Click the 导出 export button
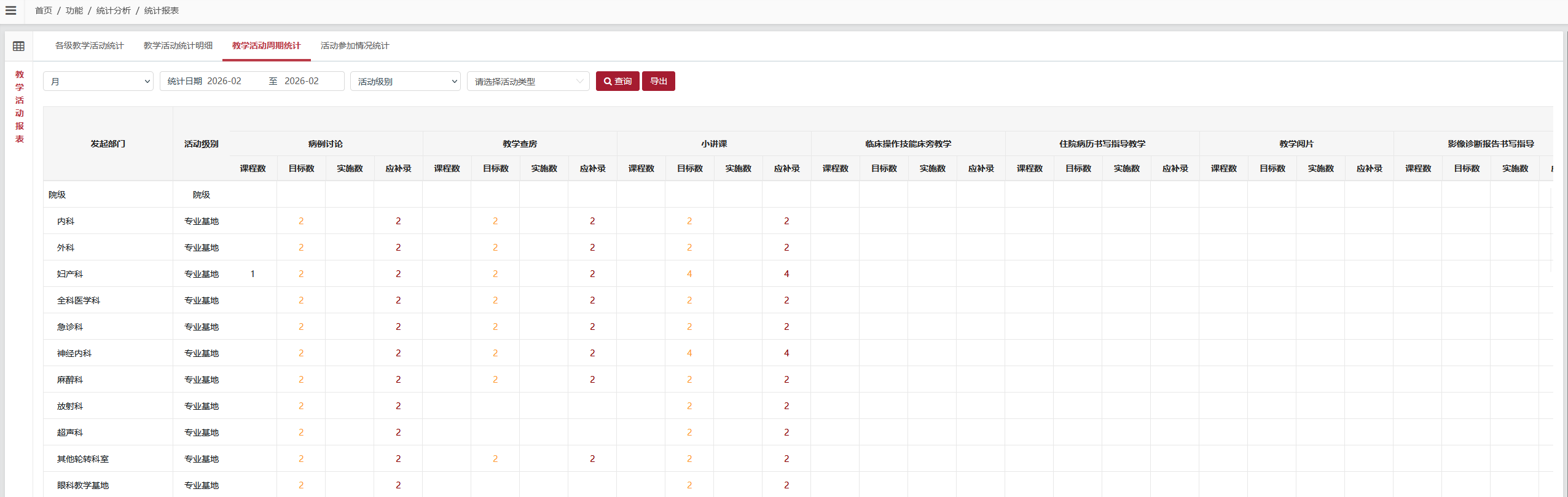 [659, 81]
